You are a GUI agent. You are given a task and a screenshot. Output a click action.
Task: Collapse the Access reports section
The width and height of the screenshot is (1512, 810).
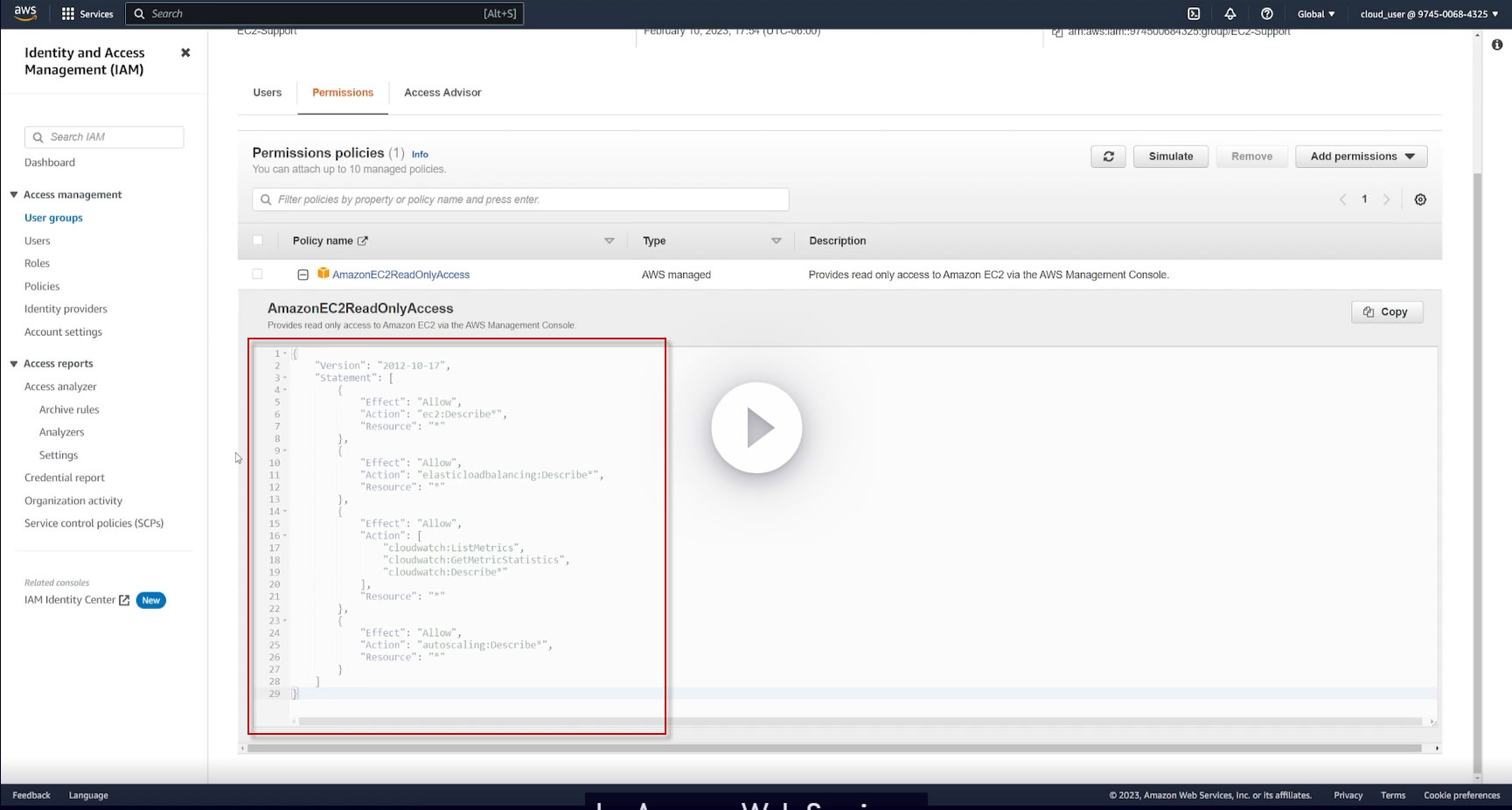14,364
